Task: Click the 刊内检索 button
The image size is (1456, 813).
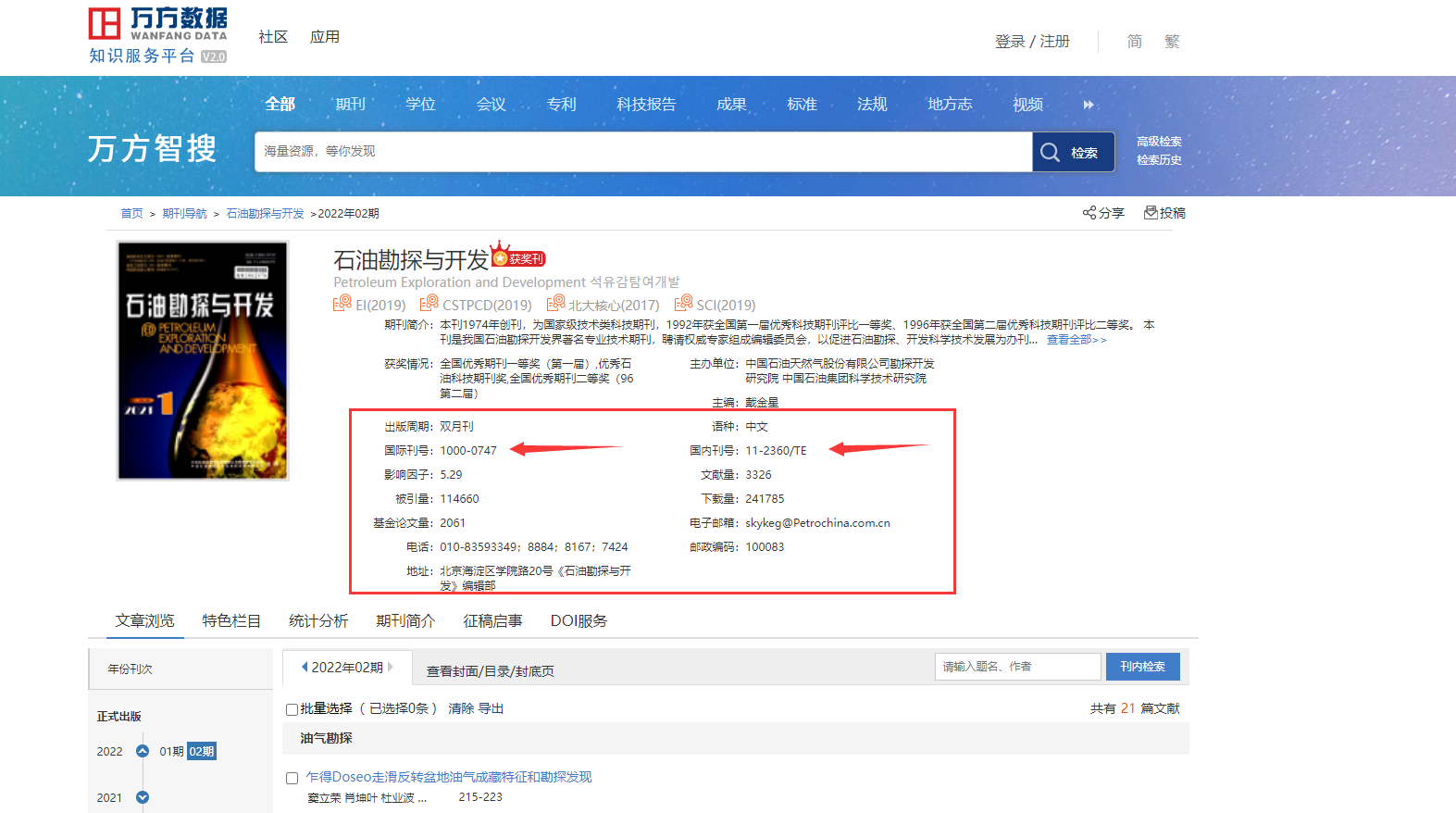Action: click(x=1142, y=667)
